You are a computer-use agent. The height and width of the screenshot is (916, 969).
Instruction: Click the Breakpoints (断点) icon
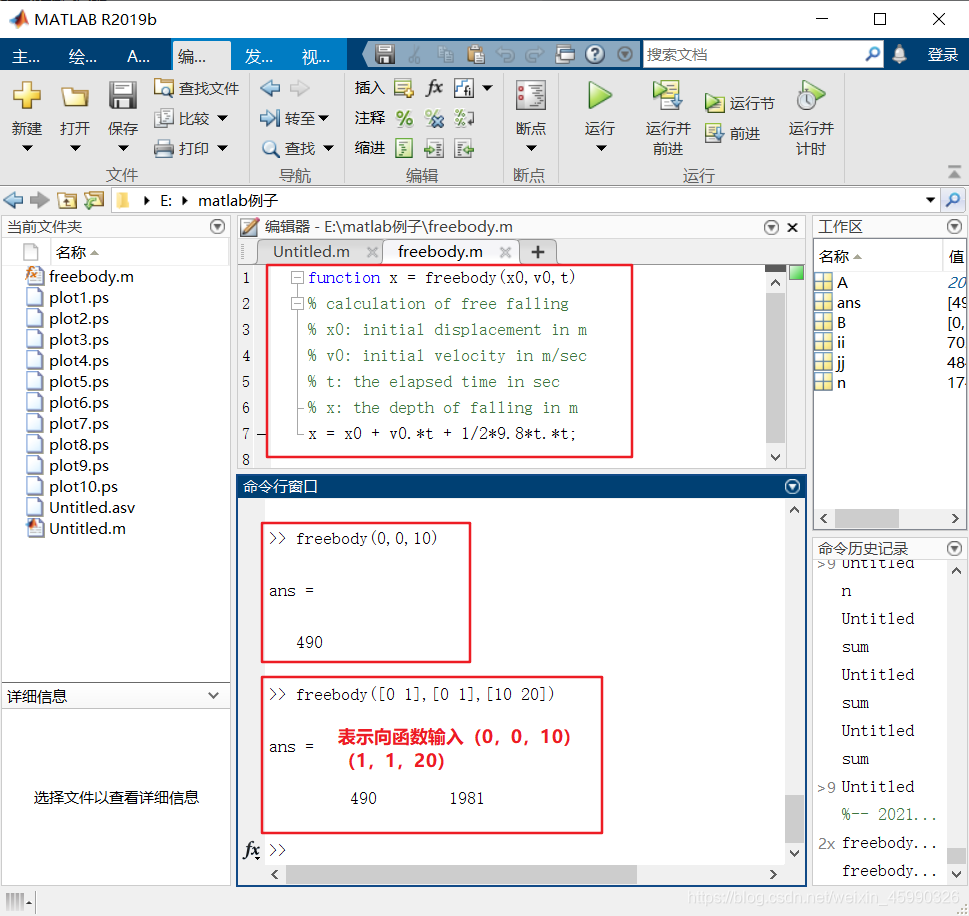(531, 96)
